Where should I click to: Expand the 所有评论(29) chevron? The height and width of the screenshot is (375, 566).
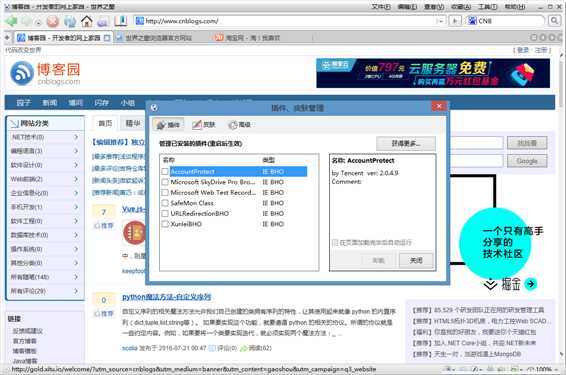(x=76, y=291)
